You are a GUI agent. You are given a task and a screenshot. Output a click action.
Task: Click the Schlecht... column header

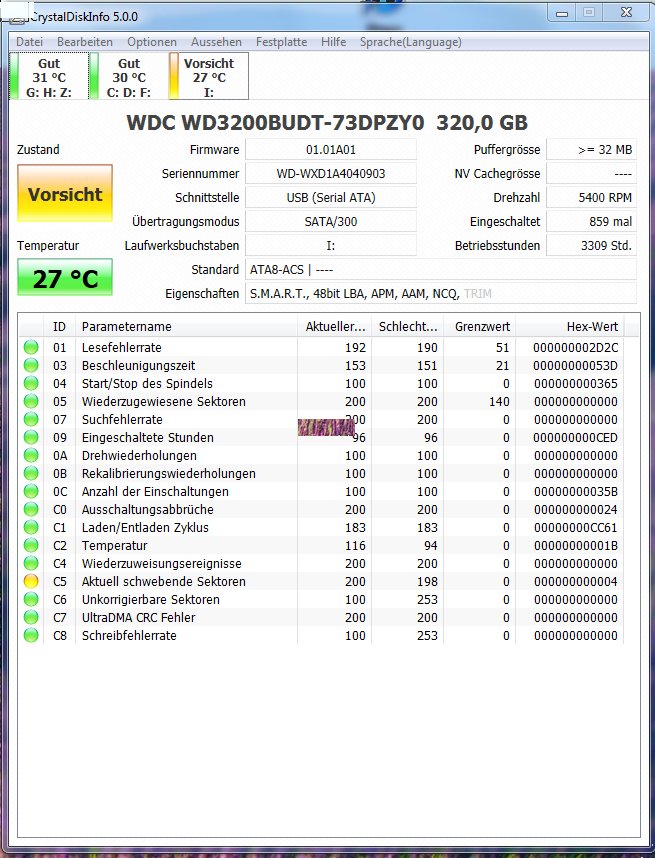pyautogui.click(x=408, y=327)
